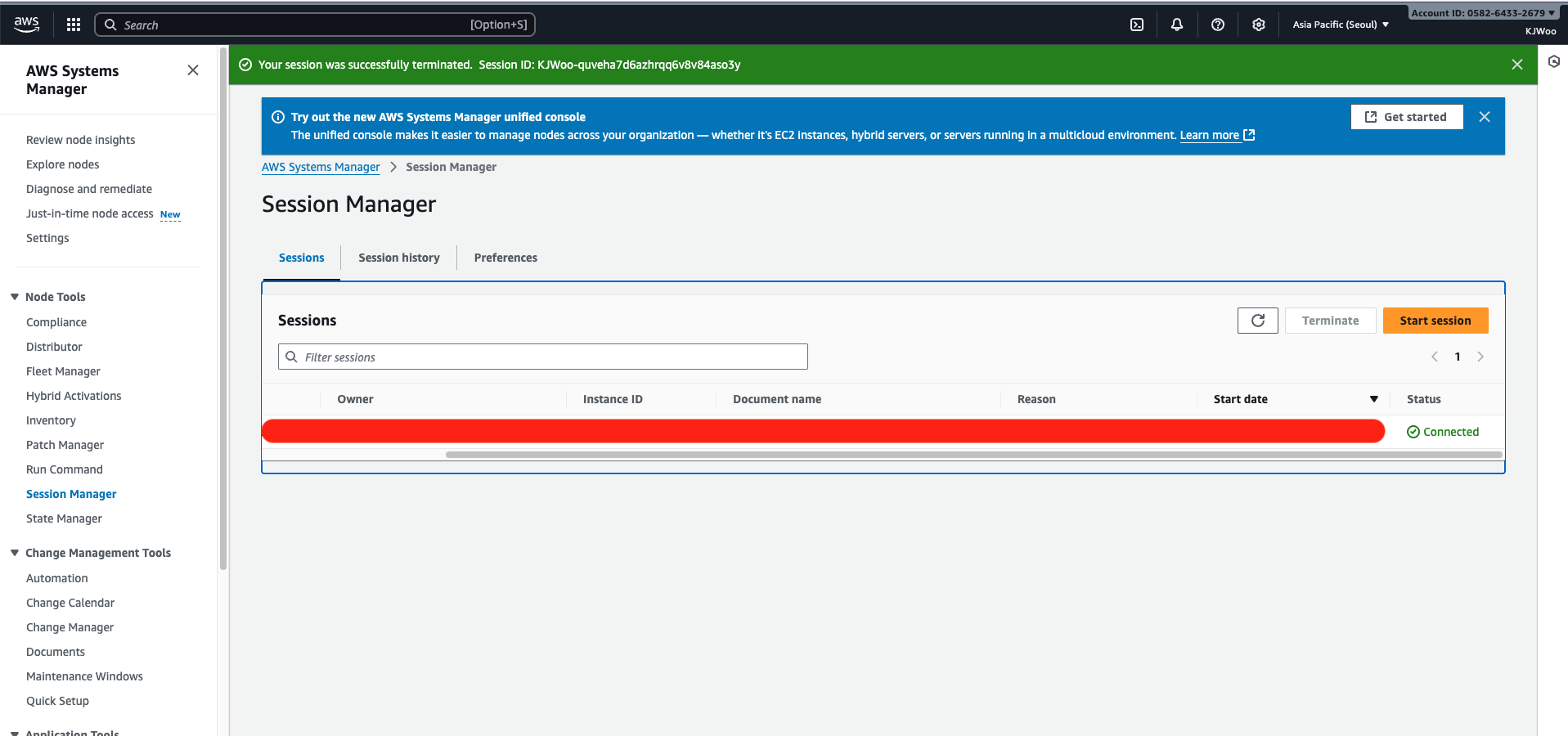This screenshot has height=736, width=1568.
Task: Open Inventory in sidebar
Action: tap(51, 420)
